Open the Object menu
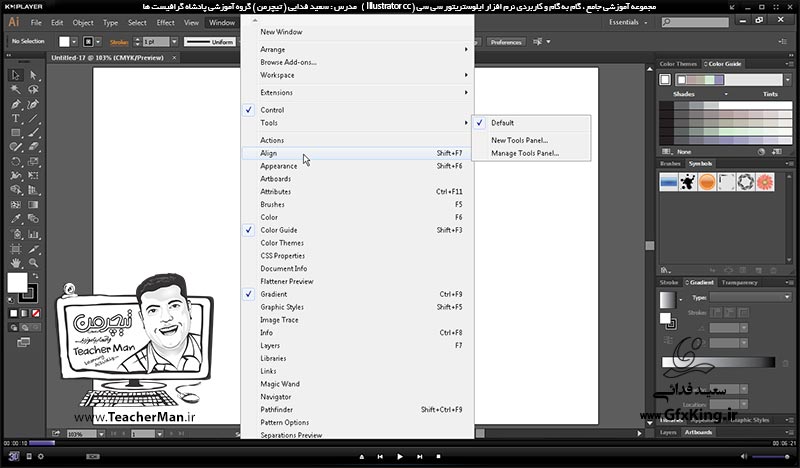The height and width of the screenshot is (468, 800). click(x=83, y=22)
